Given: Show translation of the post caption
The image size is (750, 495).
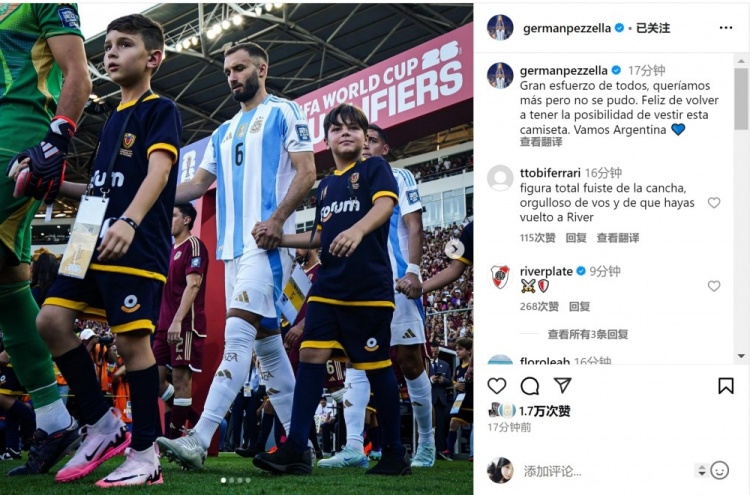Looking at the screenshot, I should click(x=541, y=142).
